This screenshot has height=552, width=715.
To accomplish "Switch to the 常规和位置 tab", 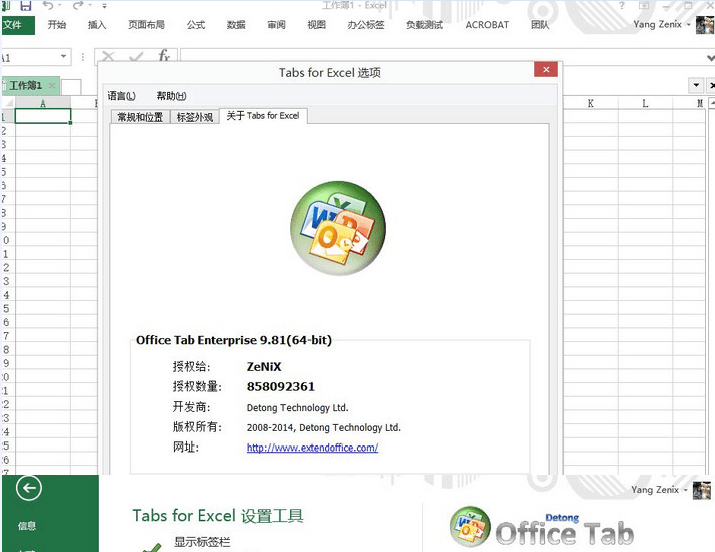I will pos(139,116).
